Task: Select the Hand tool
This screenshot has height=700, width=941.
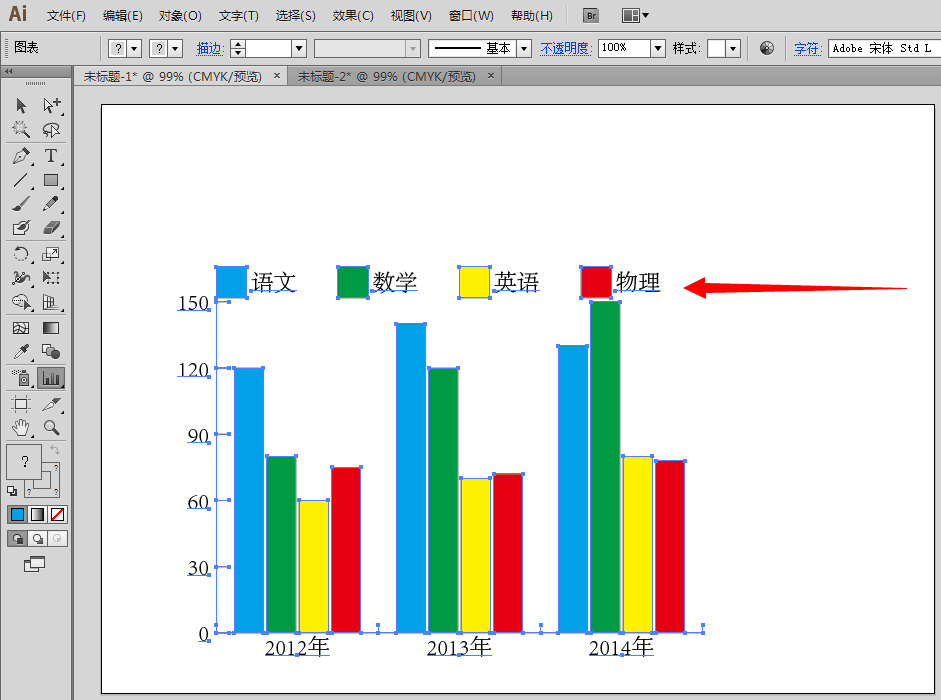Action: point(21,428)
